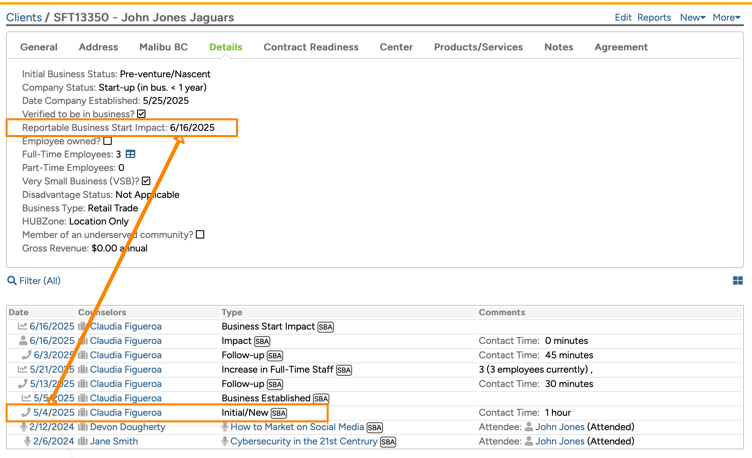Click phone icon on the 6/3/2025 Follow-up row
752x458 pixels.
point(25,355)
